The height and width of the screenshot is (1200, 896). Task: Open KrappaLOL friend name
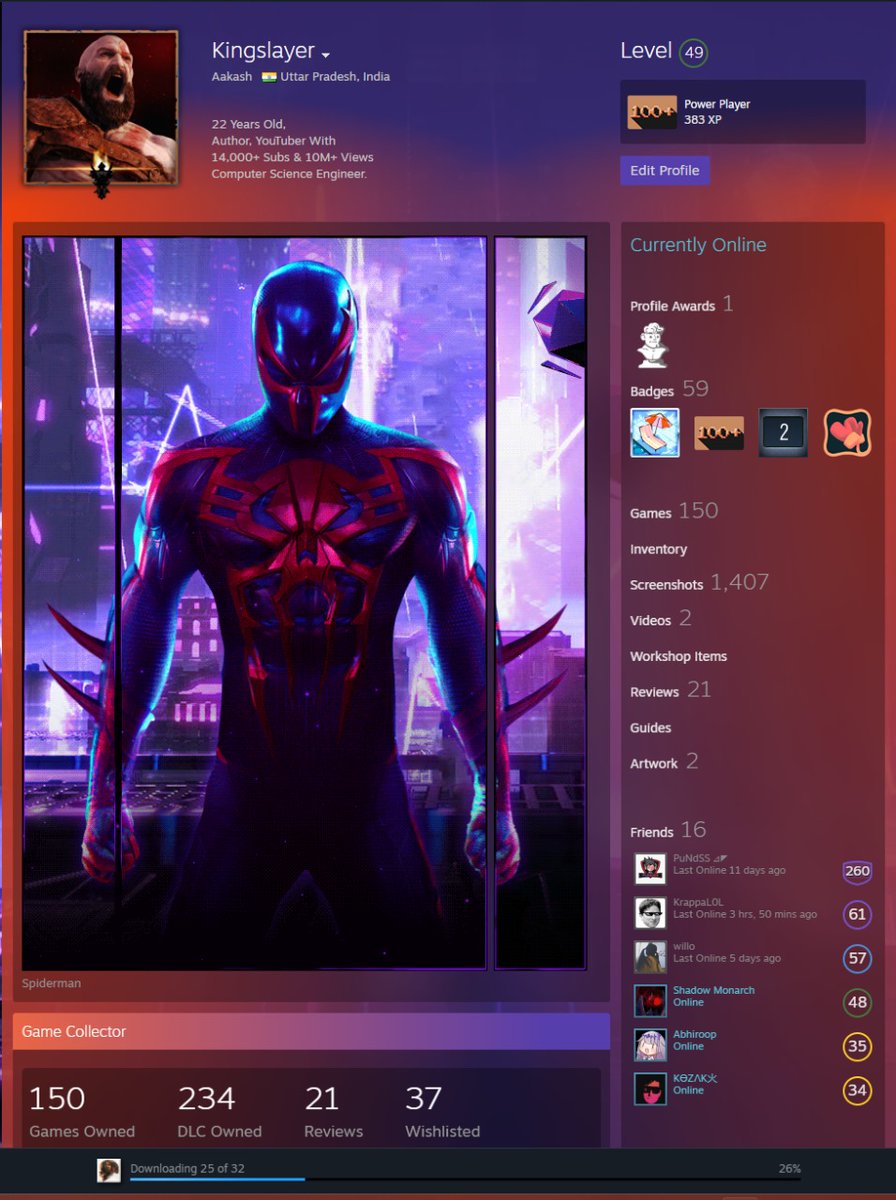click(x=698, y=902)
